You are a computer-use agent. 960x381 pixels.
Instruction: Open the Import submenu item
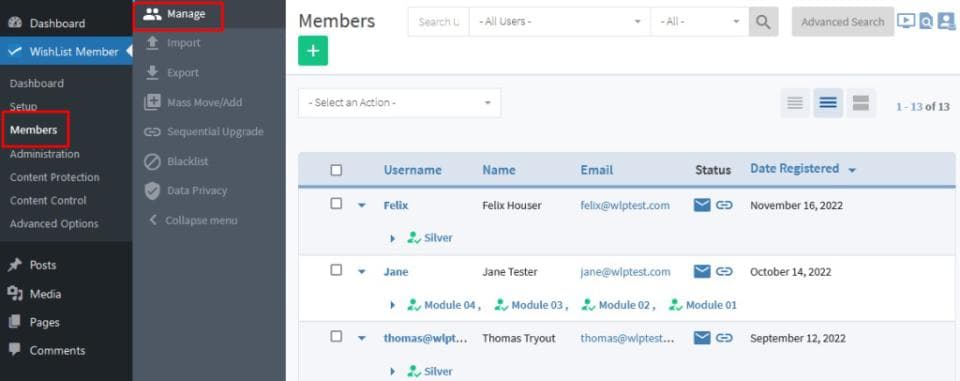pyautogui.click(x=209, y=43)
